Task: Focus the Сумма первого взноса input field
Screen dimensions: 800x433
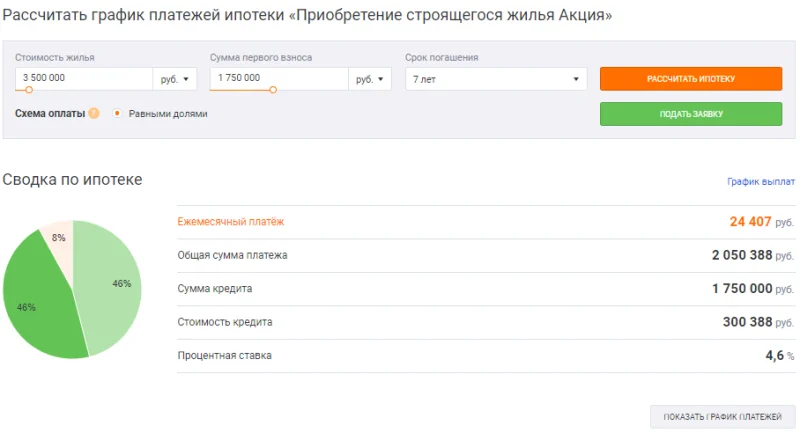Action: [x=278, y=78]
